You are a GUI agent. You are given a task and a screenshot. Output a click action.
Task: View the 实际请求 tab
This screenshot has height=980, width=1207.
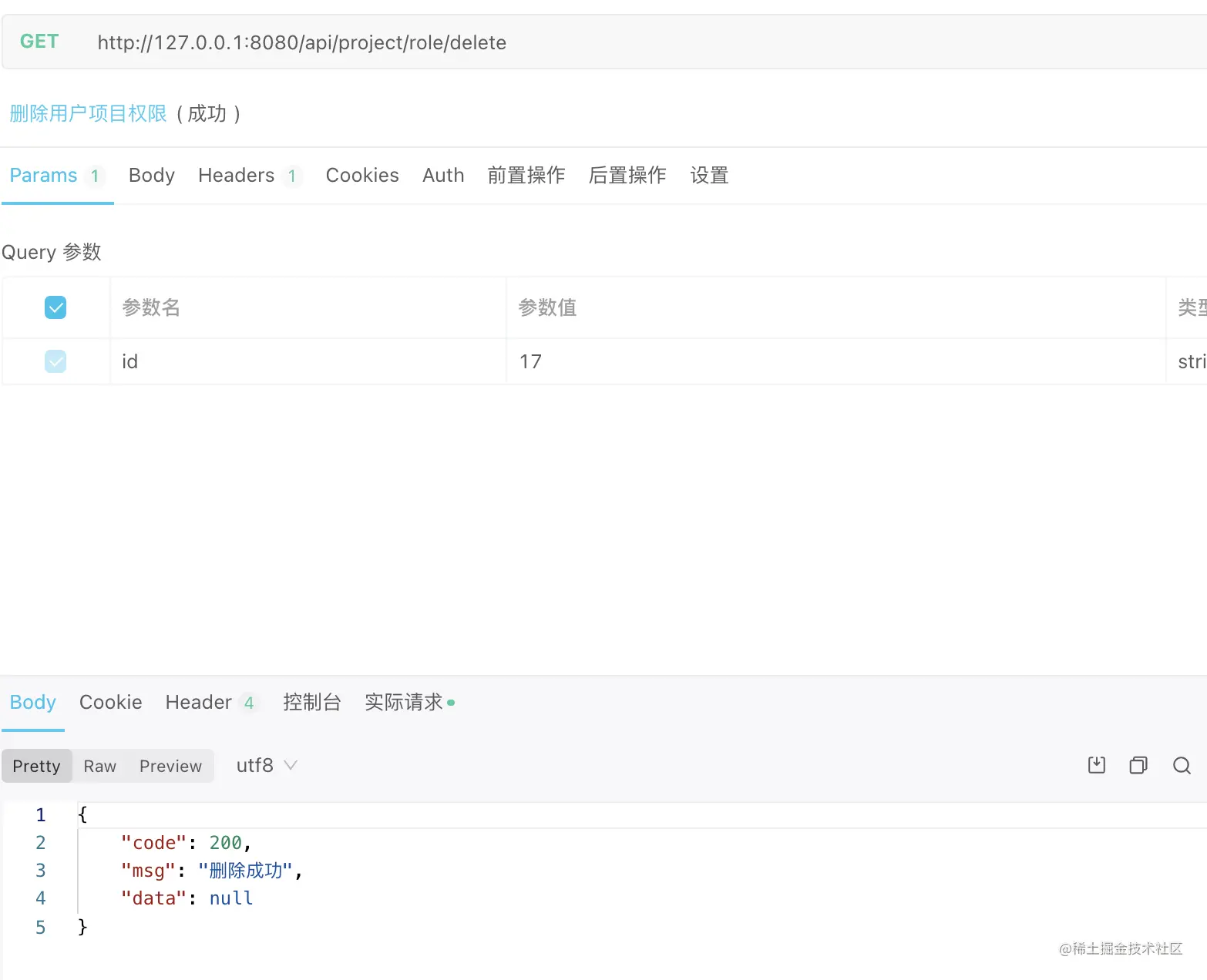409,703
